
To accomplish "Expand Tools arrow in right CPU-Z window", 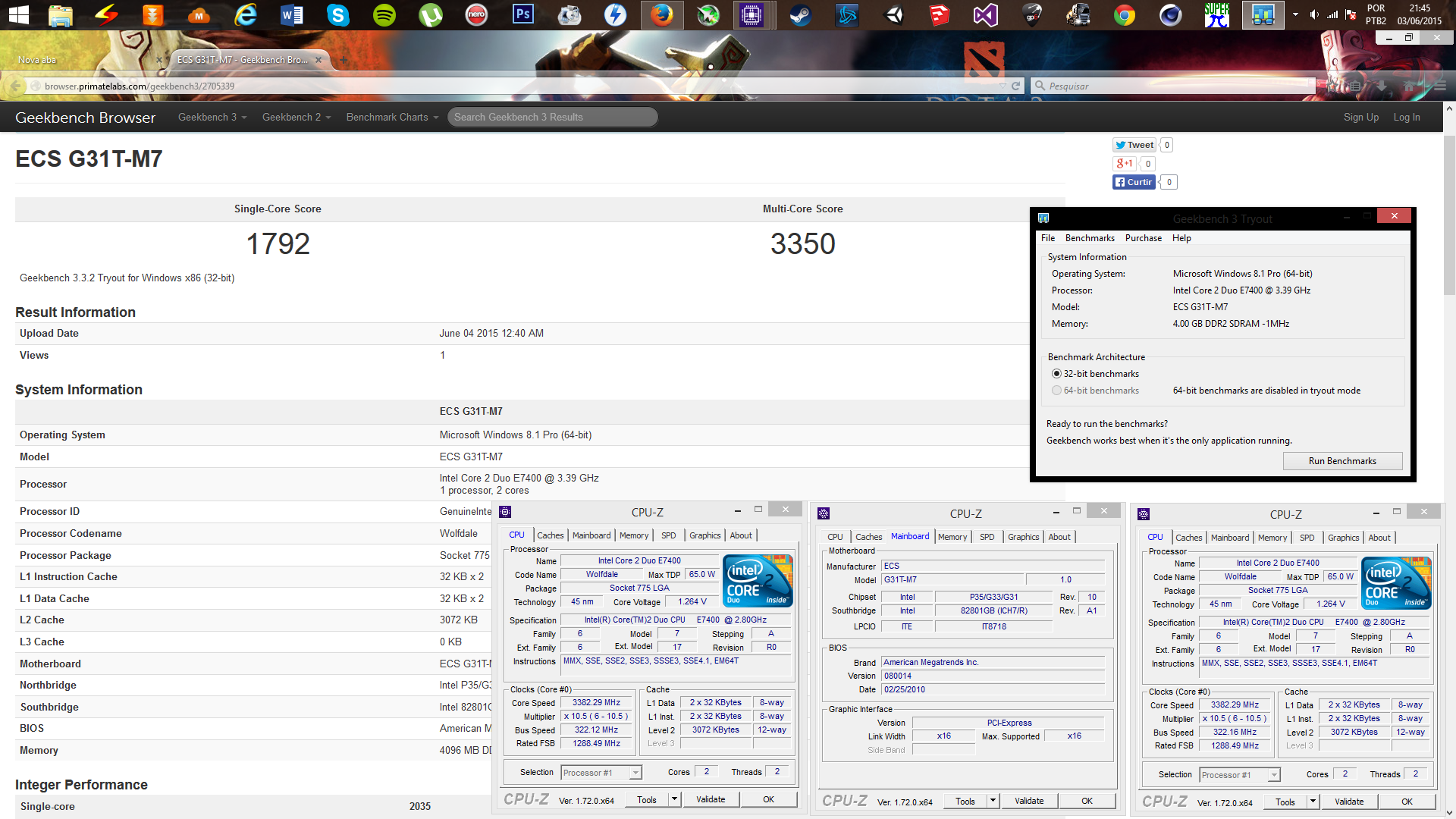I will pyautogui.click(x=1312, y=802).
